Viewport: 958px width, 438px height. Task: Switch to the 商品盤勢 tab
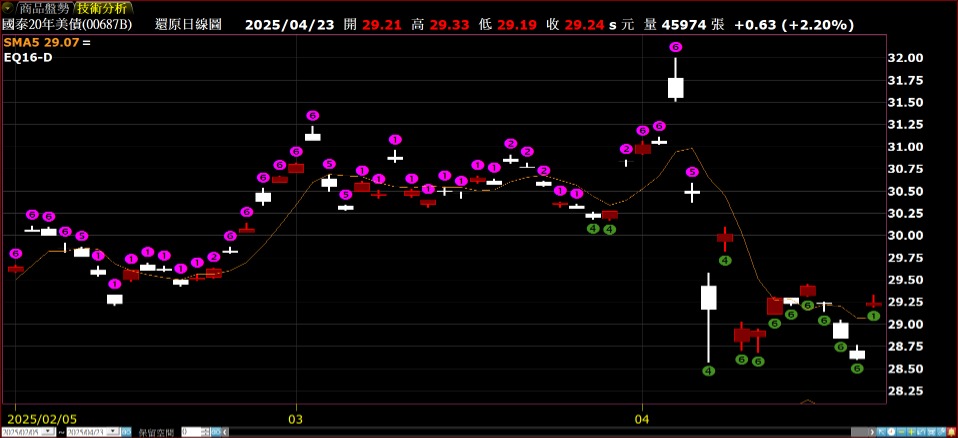click(43, 8)
